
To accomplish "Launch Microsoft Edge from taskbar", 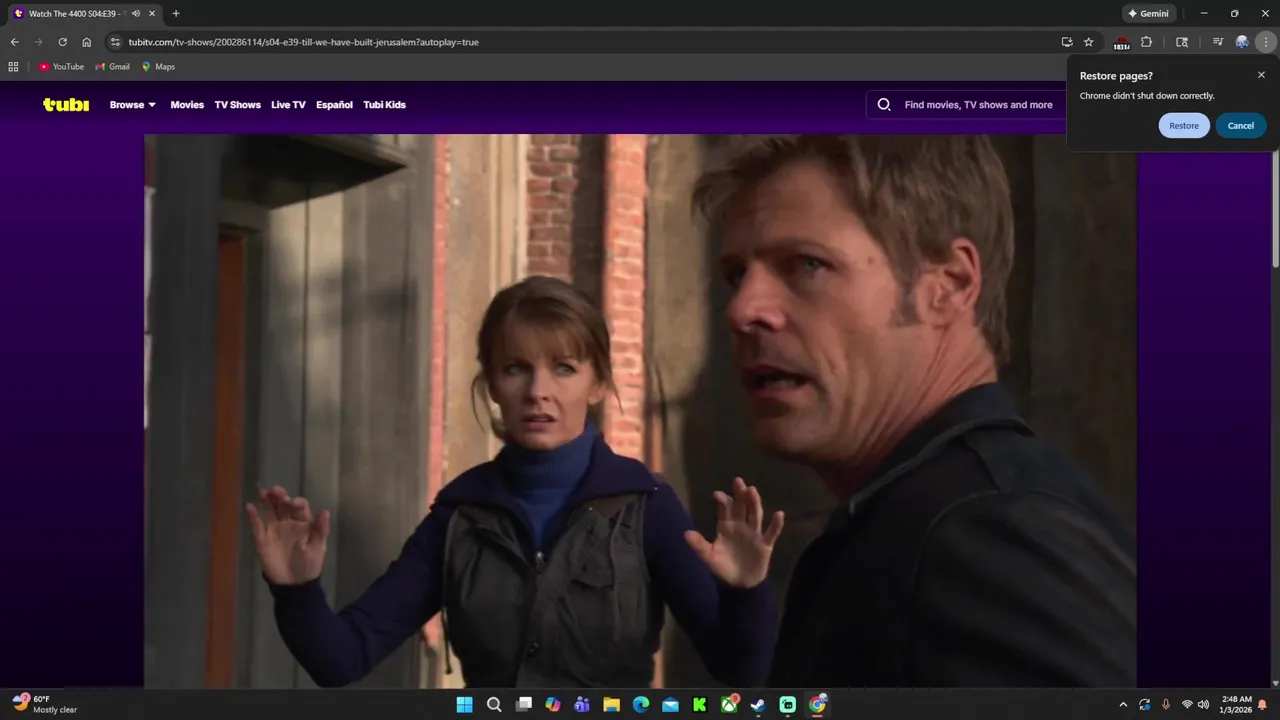I will tap(641, 704).
